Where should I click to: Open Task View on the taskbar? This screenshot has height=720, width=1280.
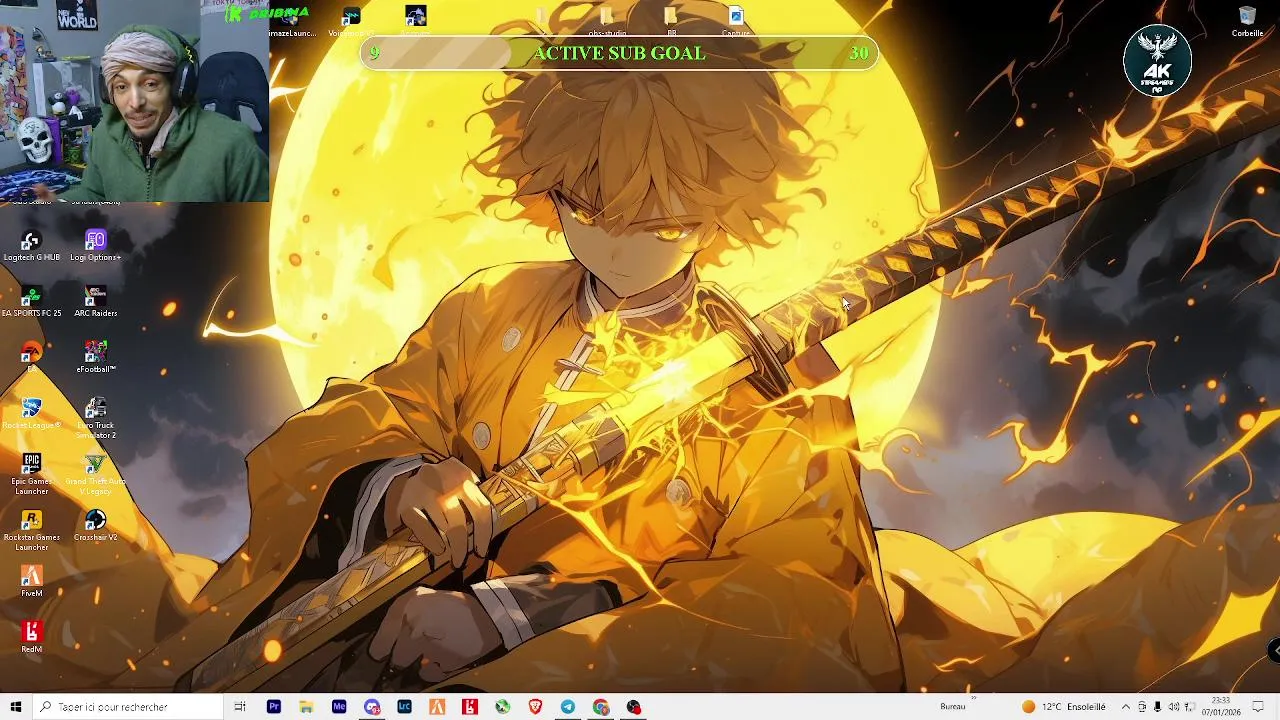(240, 707)
